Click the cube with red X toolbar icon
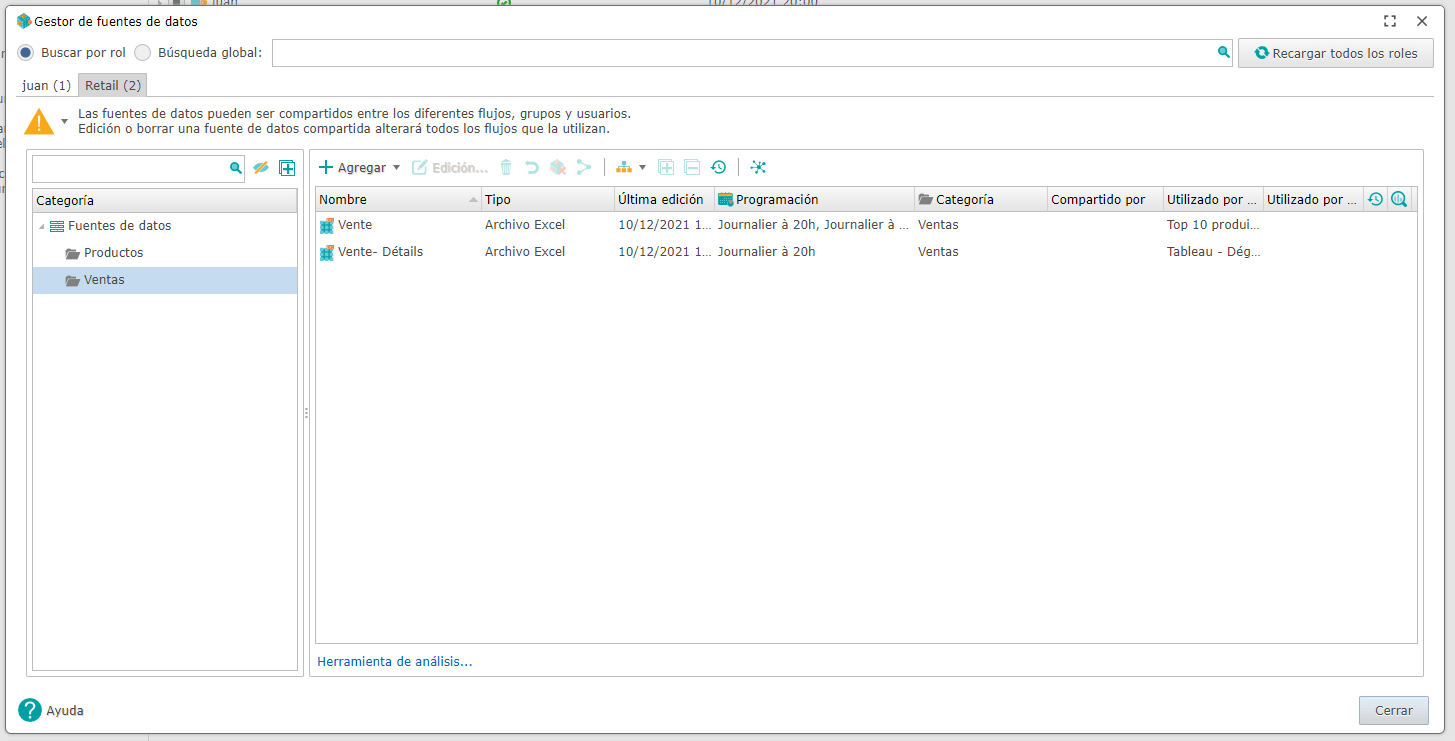This screenshot has height=741, width=1455. (558, 168)
